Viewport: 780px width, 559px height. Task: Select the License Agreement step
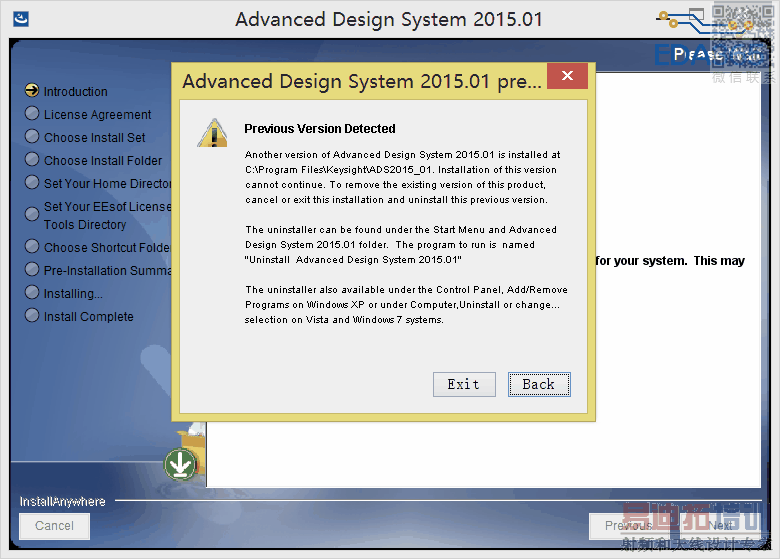pos(88,114)
